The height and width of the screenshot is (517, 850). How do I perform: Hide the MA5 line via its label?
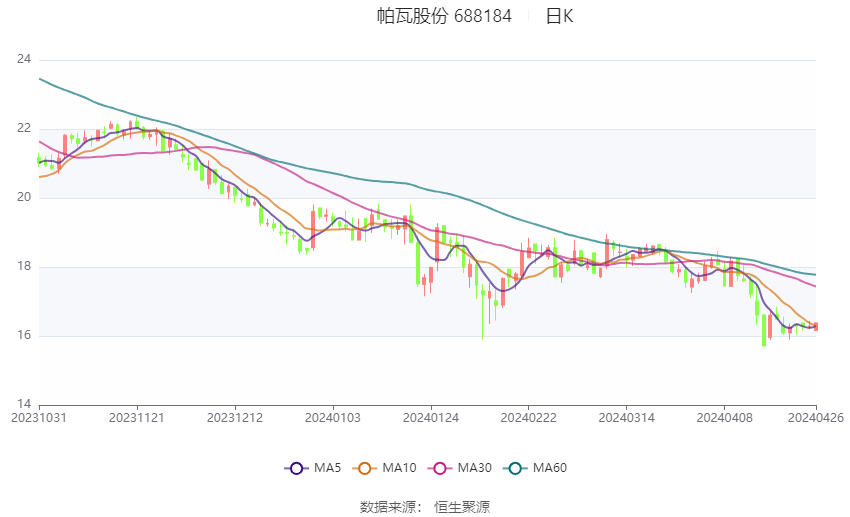pyautogui.click(x=327, y=468)
